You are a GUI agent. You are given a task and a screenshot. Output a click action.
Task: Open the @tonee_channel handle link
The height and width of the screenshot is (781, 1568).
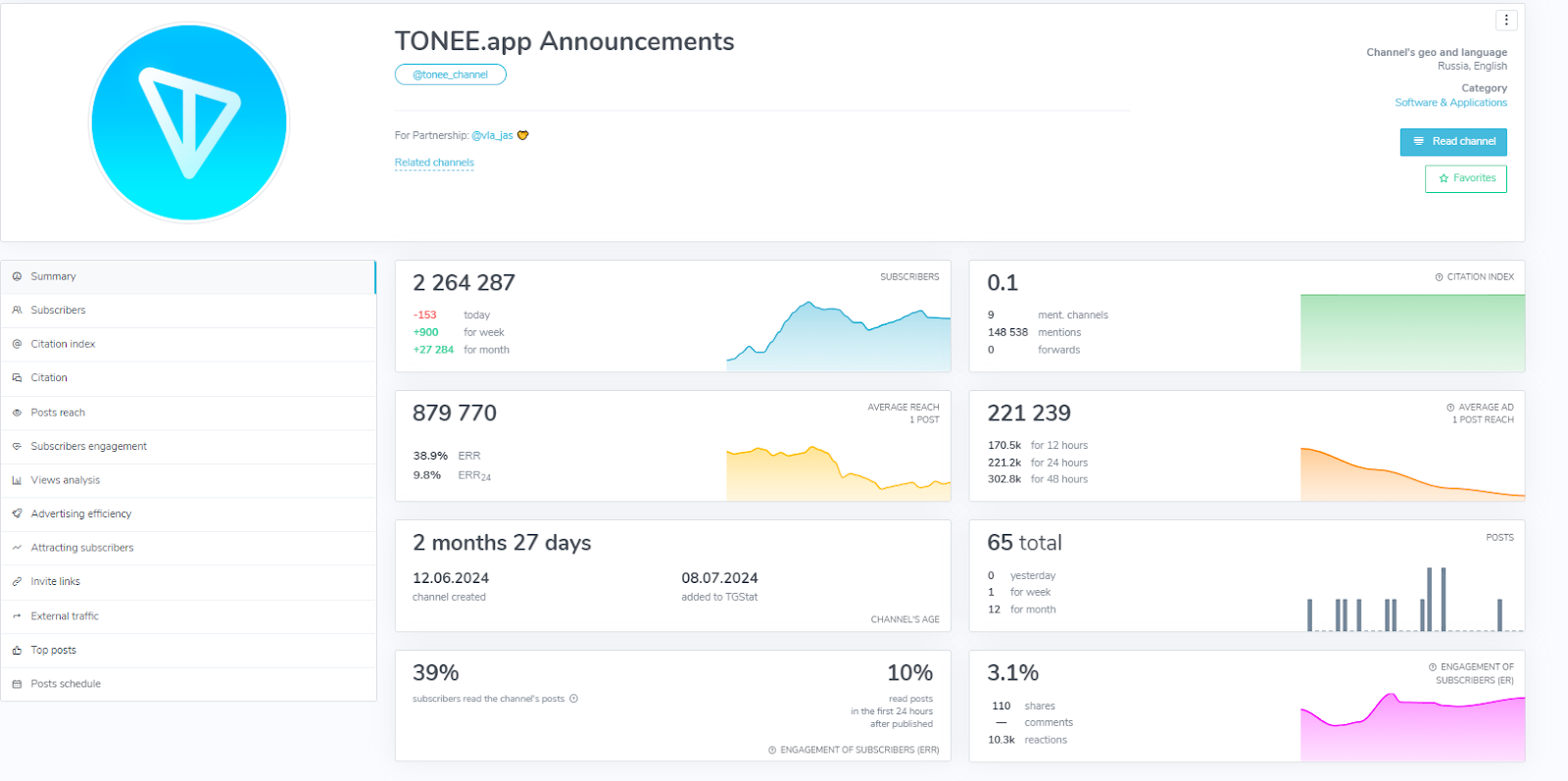coord(450,74)
